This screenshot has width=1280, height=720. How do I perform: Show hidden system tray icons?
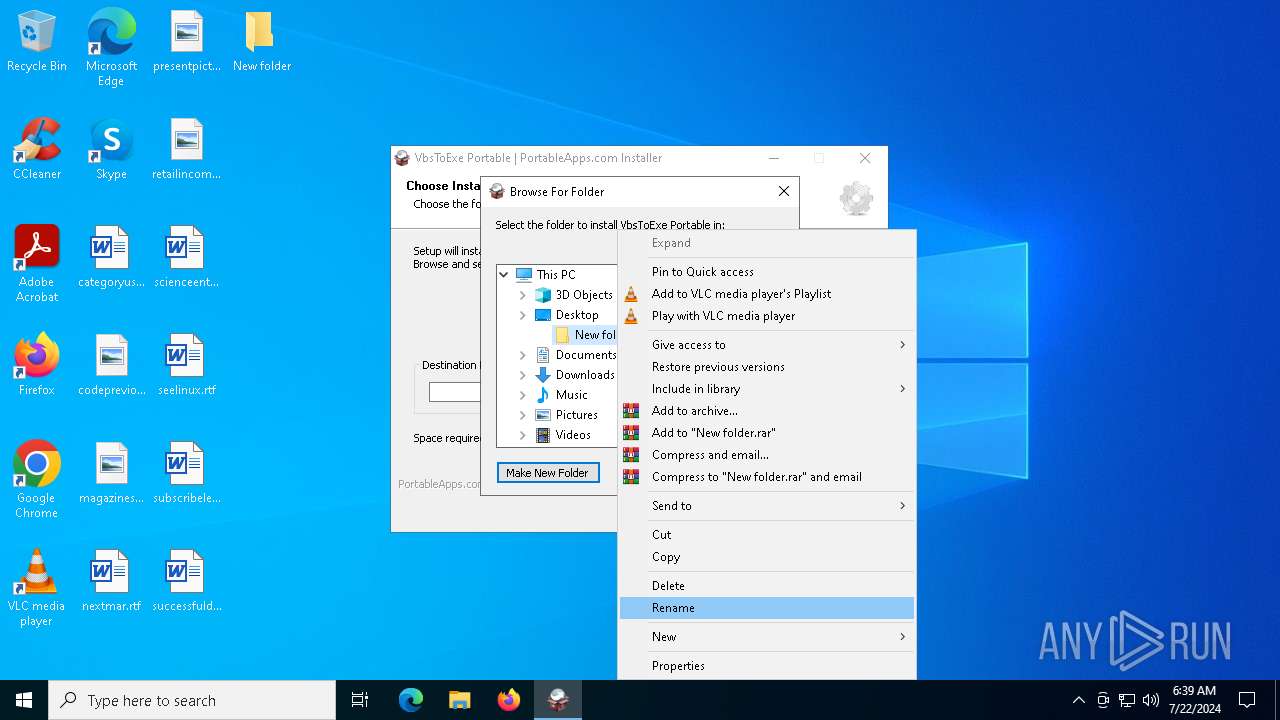[1078, 700]
